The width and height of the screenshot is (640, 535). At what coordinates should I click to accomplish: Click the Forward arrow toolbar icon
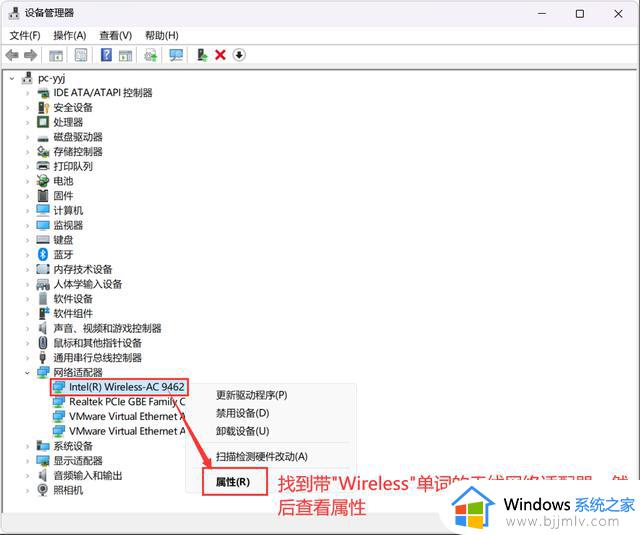pyautogui.click(x=31, y=55)
